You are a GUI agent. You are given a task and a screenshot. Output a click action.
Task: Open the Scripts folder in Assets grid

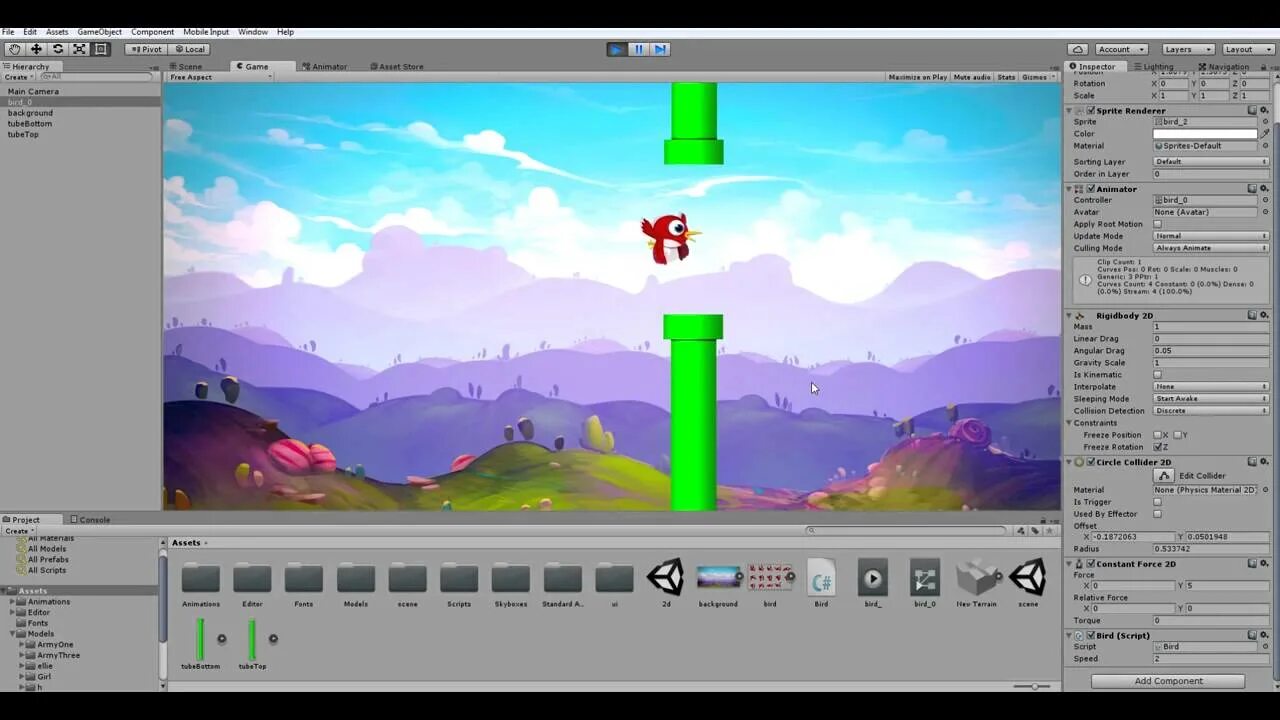[x=459, y=584]
